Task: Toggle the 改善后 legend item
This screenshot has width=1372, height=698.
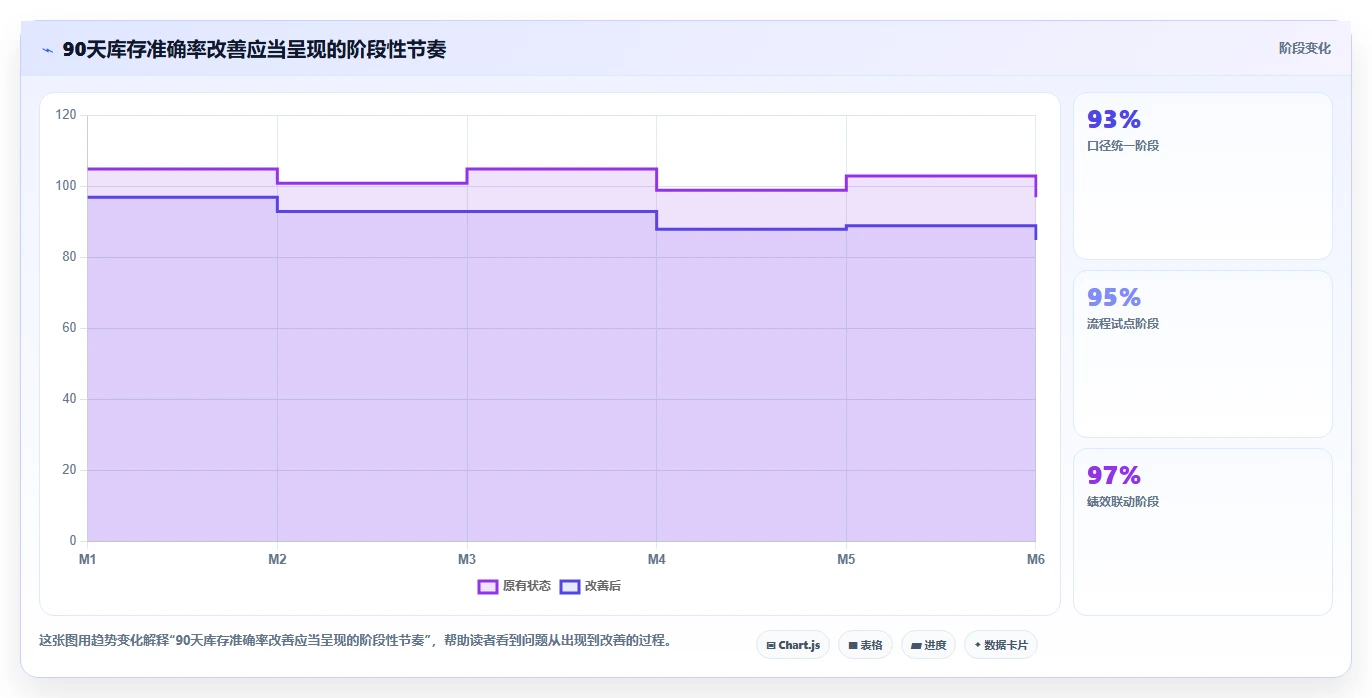Action: (x=590, y=586)
